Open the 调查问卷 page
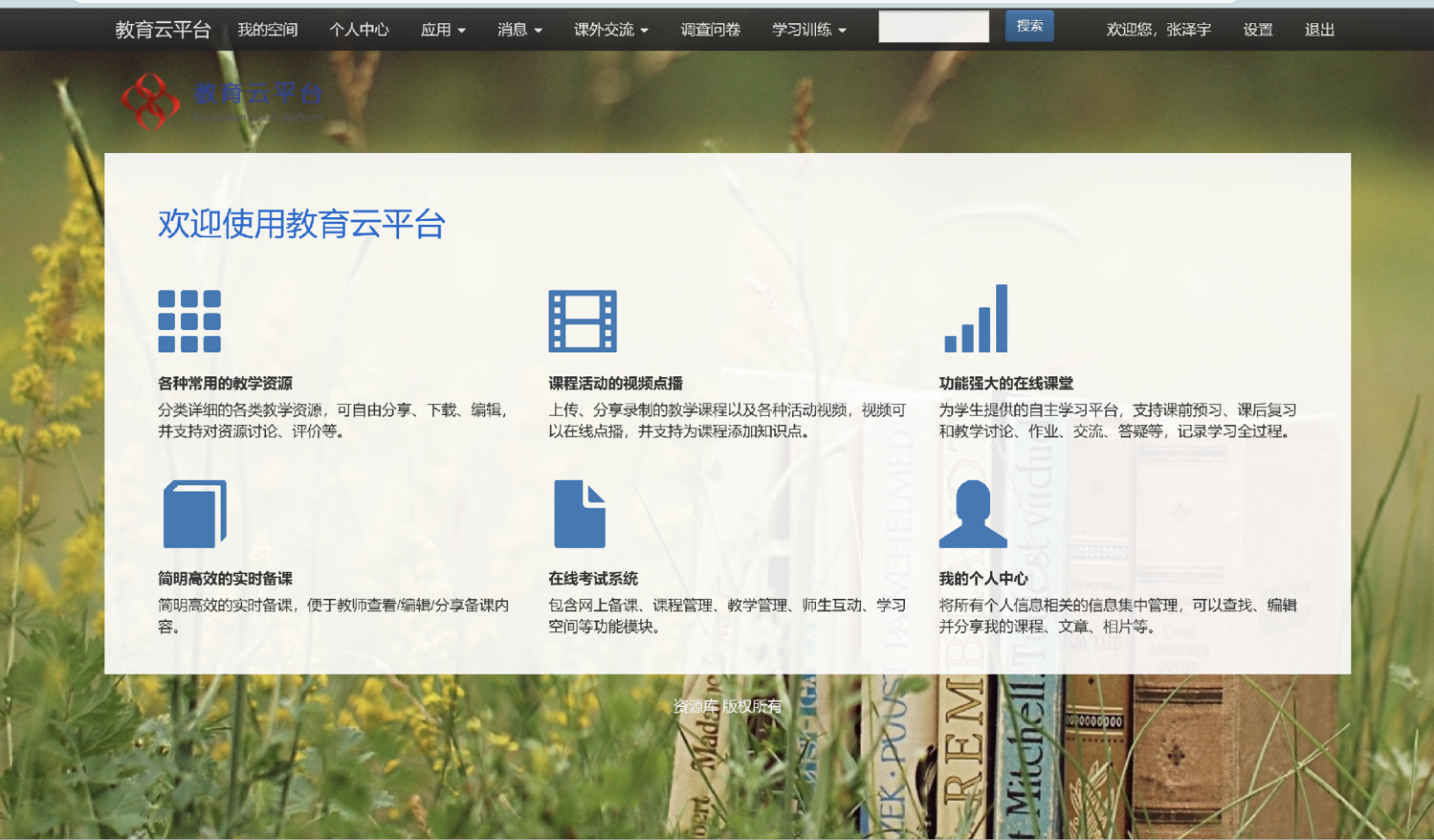Screen dimensions: 1434x840 [x=710, y=30]
